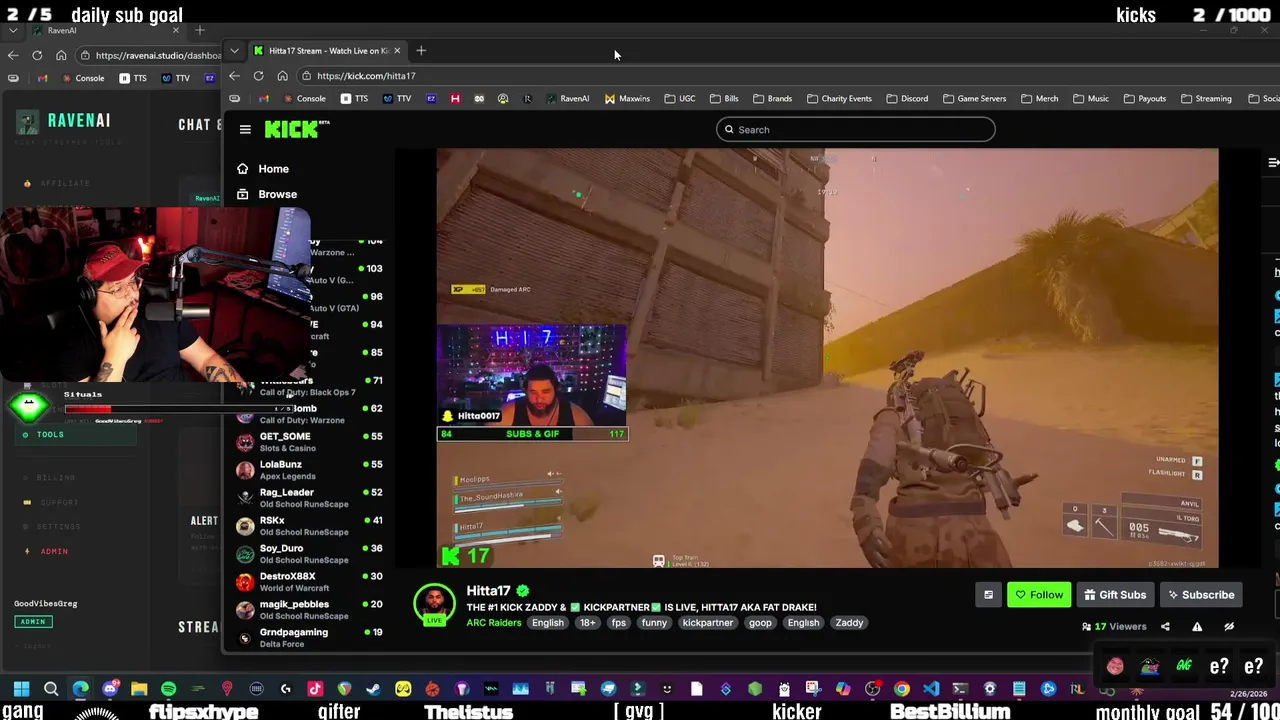Click Hitta17's live avatar
1280x720 pixels.
[x=434, y=605]
